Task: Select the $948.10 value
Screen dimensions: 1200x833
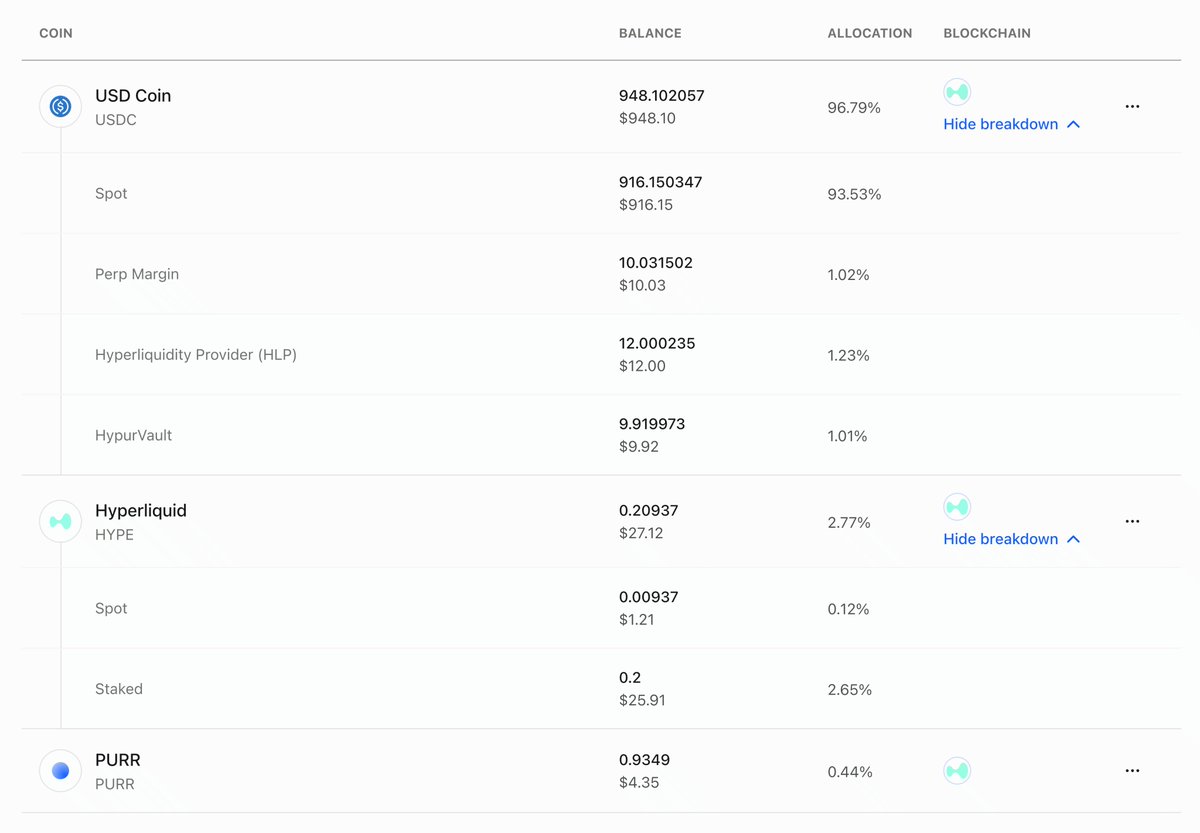Action: click(647, 118)
